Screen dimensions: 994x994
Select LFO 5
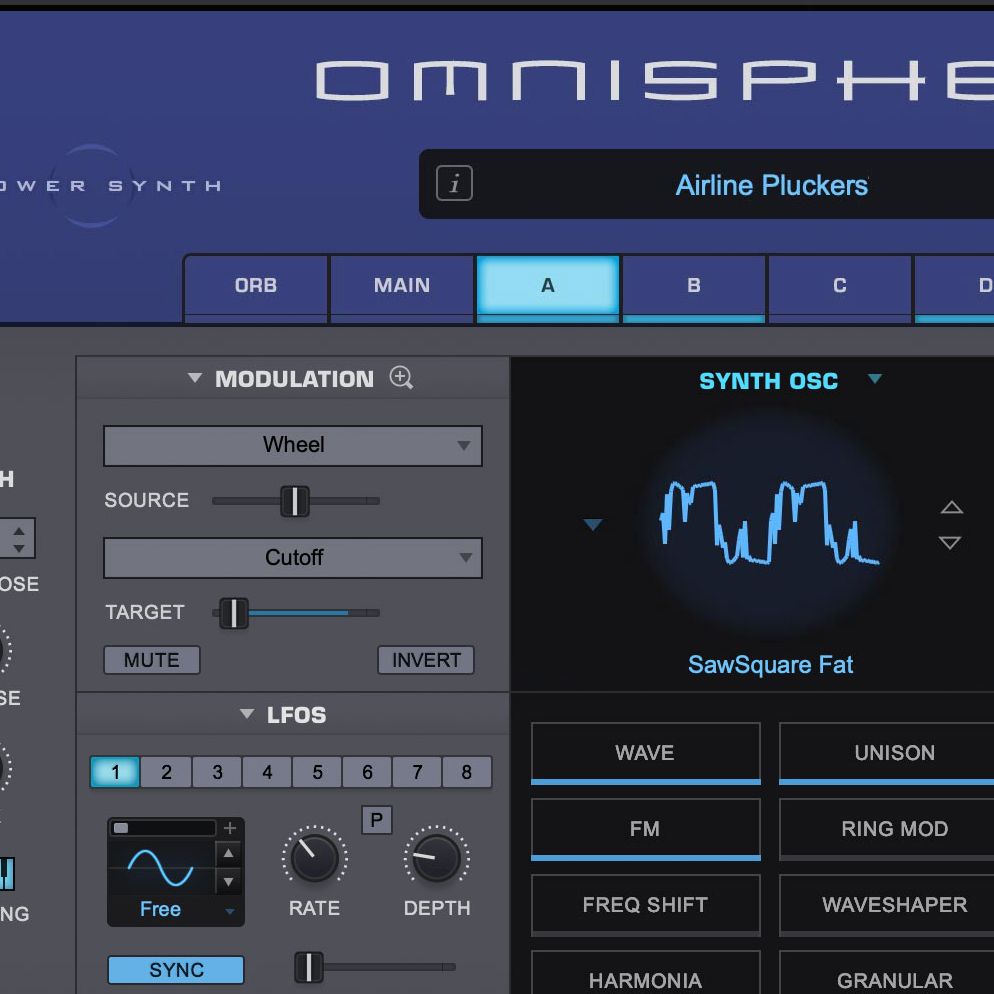317,771
